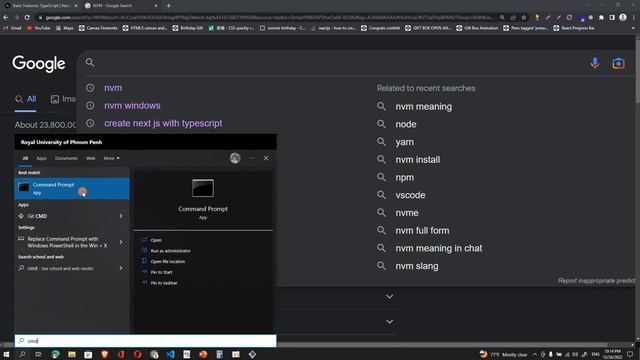This screenshot has height=360, width=640.
Task: Choose Pin to taskbar
Action: pos(164,282)
